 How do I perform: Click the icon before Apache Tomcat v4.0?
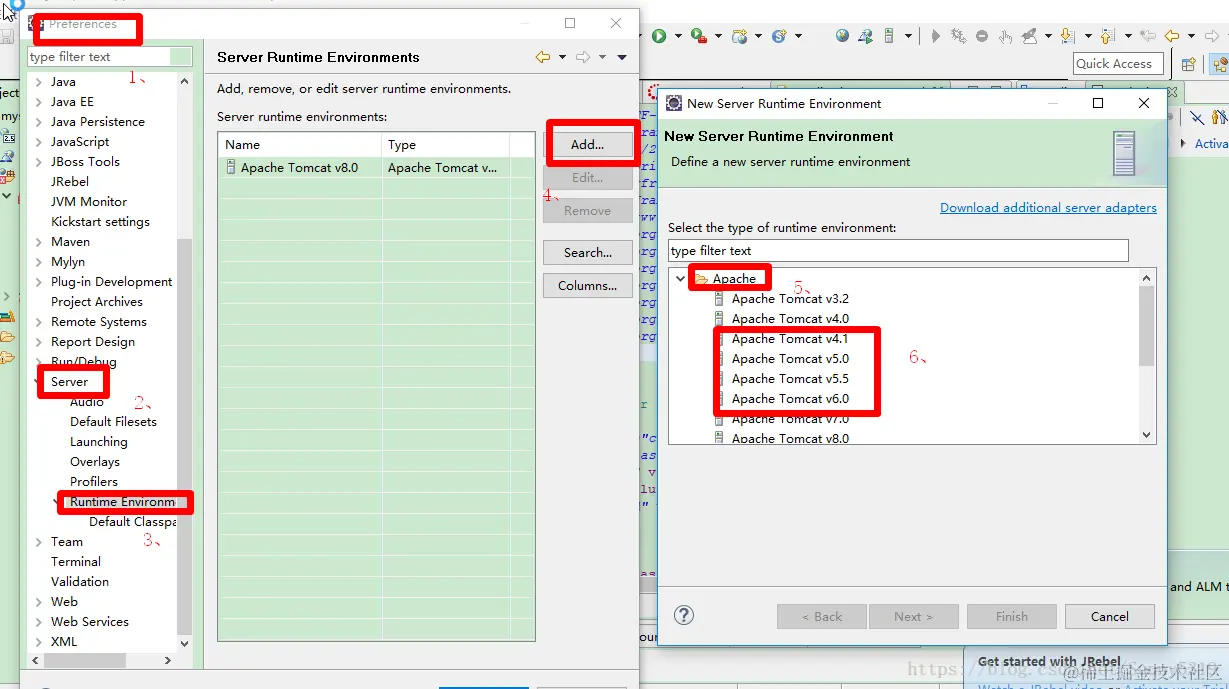pos(719,319)
